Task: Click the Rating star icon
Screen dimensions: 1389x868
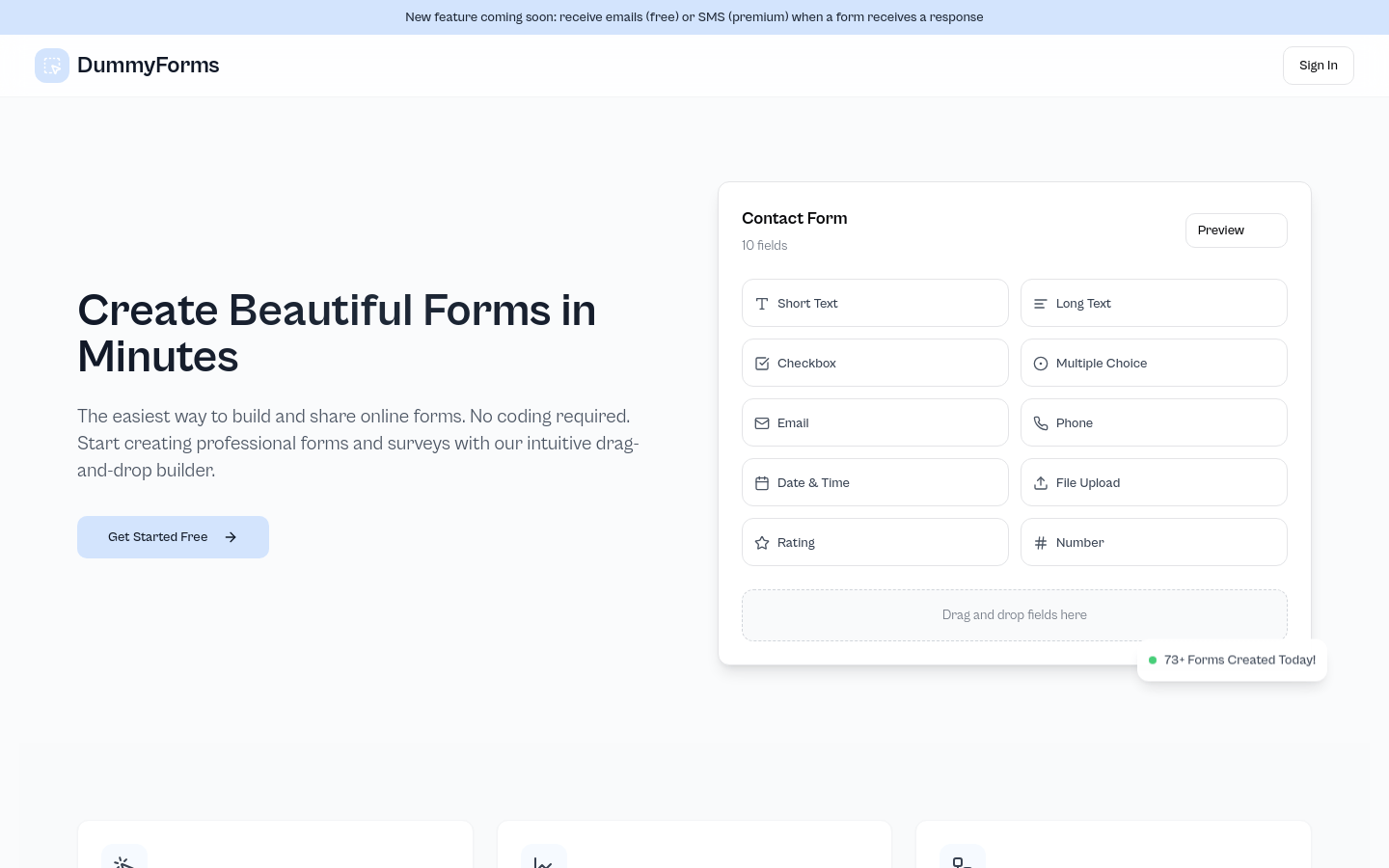Action: coord(762,543)
